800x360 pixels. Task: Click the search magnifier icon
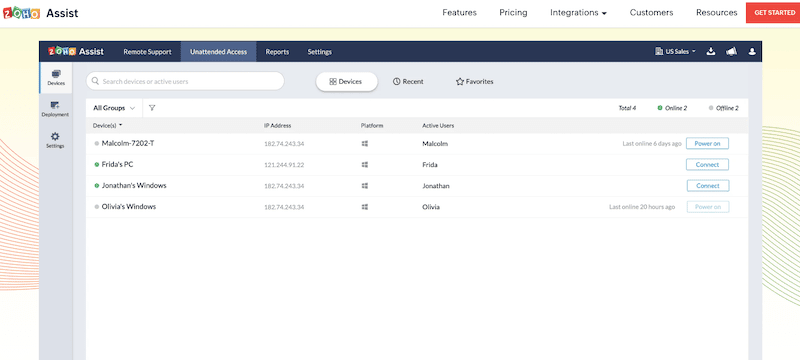tap(95, 81)
